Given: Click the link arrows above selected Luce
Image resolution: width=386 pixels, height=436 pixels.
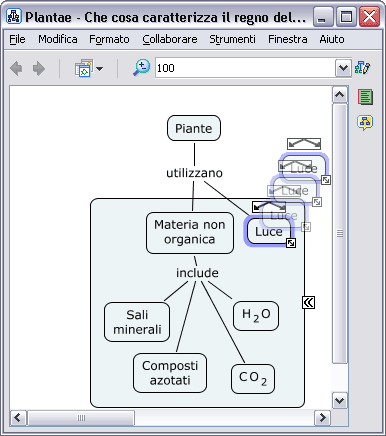Looking at the screenshot, I should (x=269, y=207).
